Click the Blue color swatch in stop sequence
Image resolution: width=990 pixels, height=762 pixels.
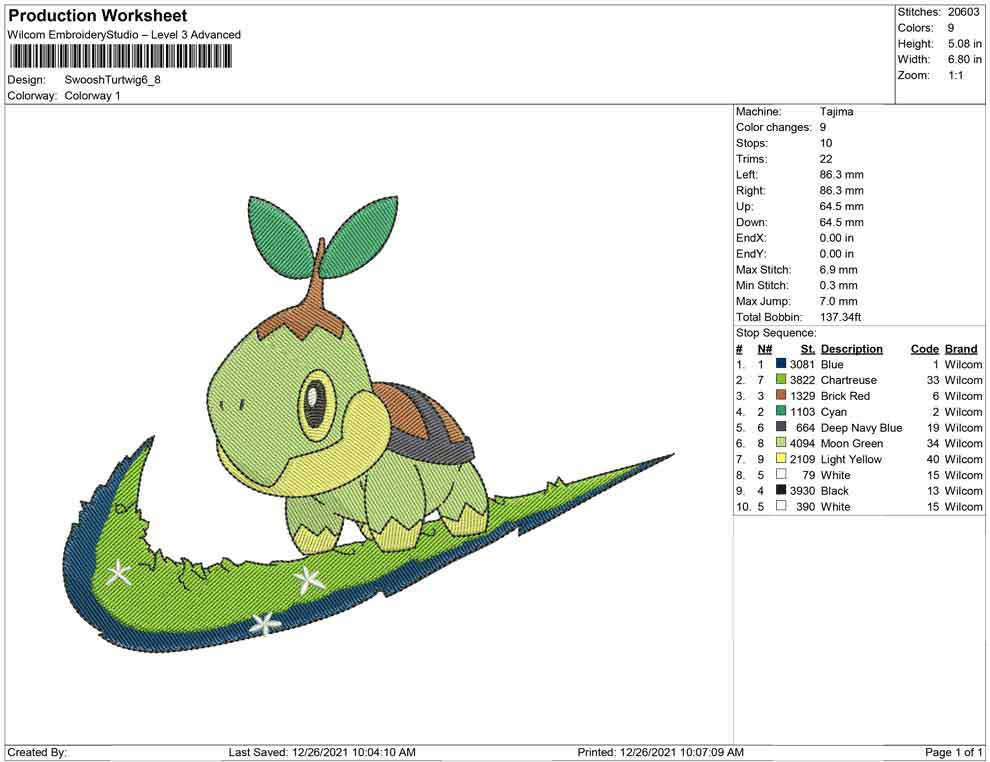(x=781, y=364)
